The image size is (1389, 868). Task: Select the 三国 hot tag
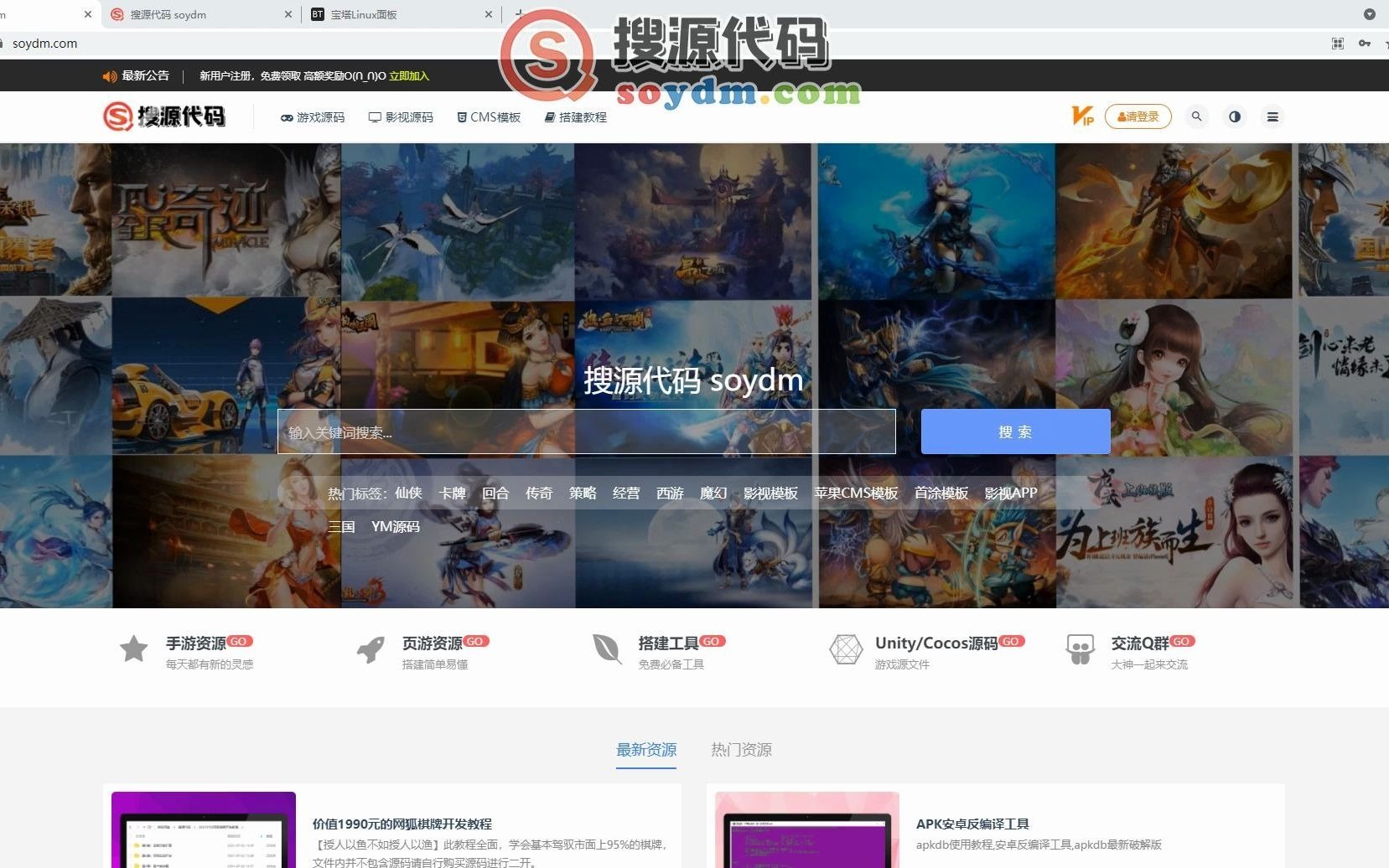341,526
